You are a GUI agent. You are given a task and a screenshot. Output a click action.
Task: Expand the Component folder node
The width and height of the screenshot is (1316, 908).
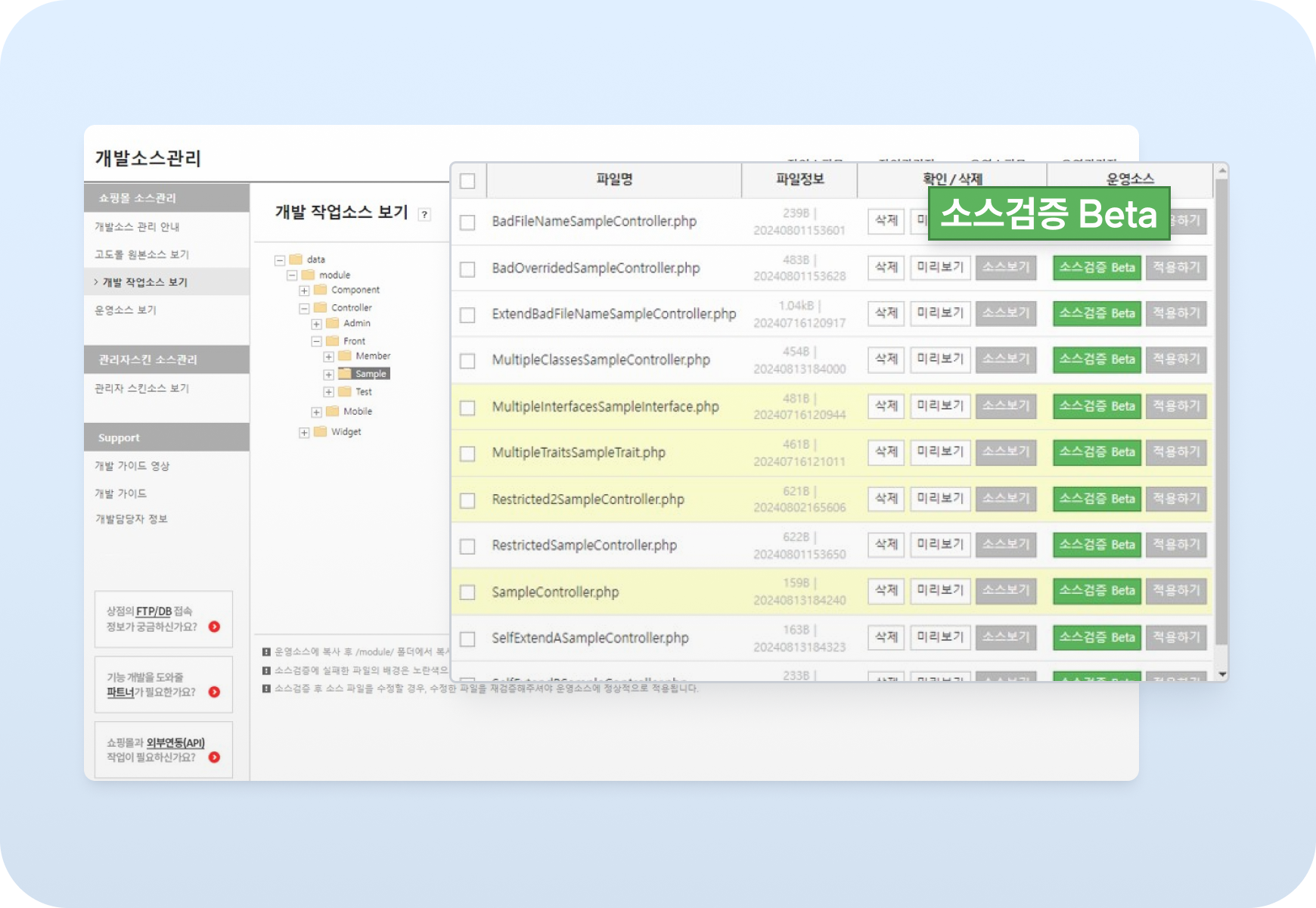(304, 291)
